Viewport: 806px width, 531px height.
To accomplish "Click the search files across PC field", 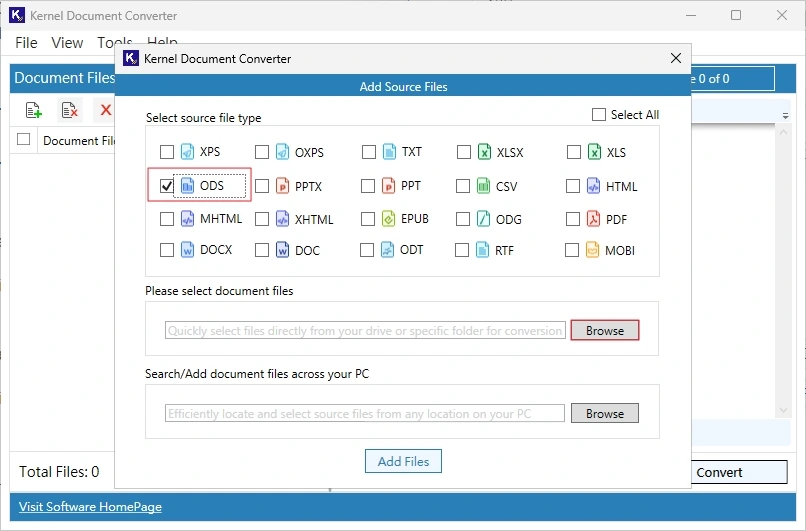I will click(365, 413).
